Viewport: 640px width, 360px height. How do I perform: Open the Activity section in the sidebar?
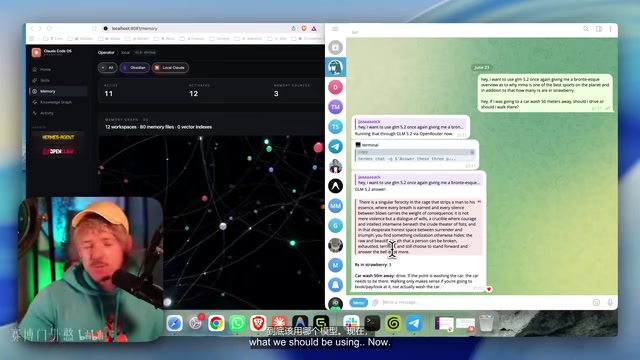coord(47,113)
